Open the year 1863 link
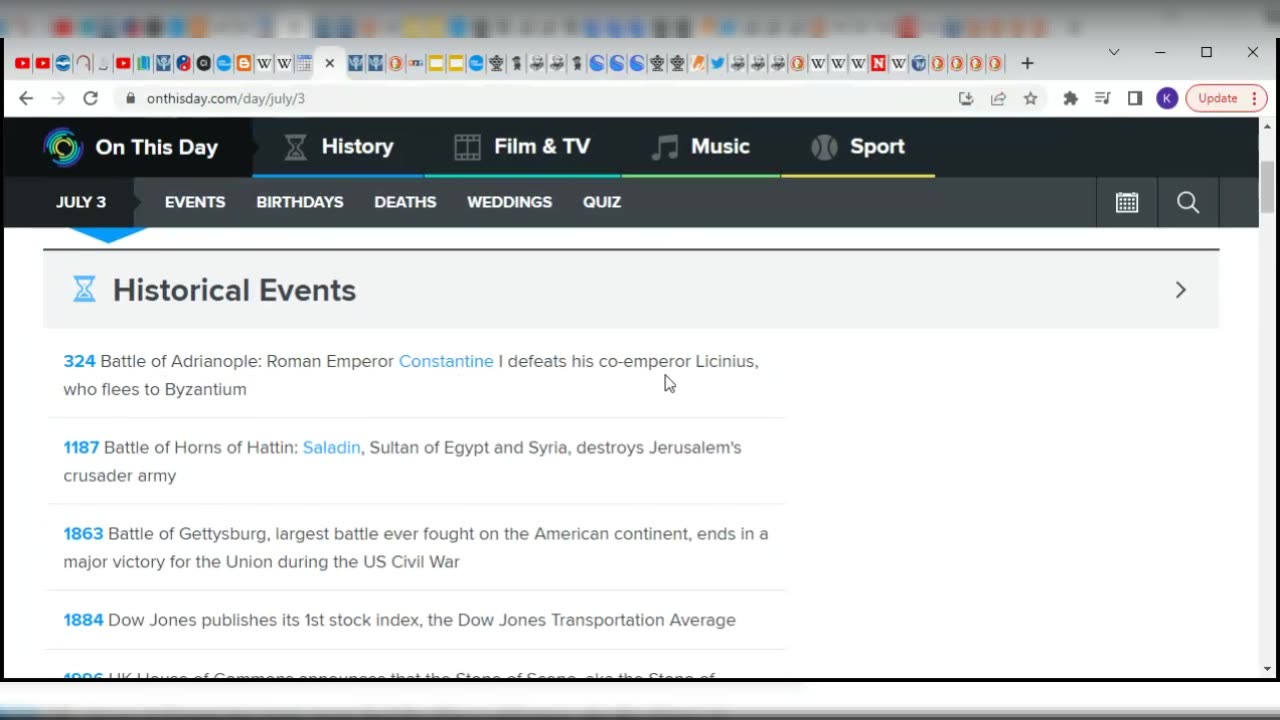The image size is (1280, 720). 83,534
